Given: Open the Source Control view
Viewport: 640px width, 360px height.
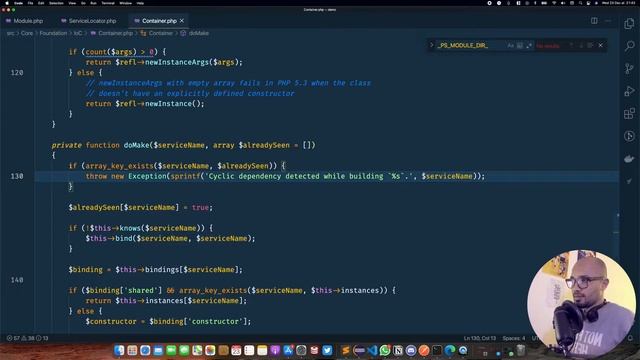Looking at the screenshot, I should click(x=629, y=68).
